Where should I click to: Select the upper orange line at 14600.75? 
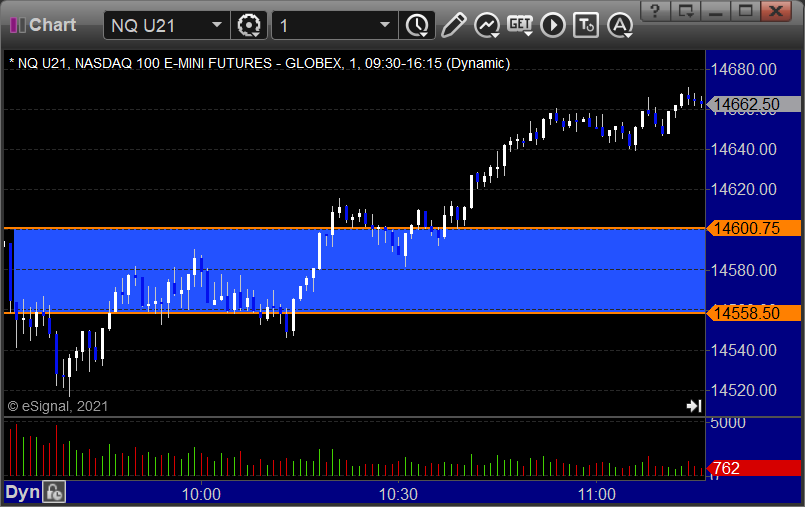pos(354,228)
